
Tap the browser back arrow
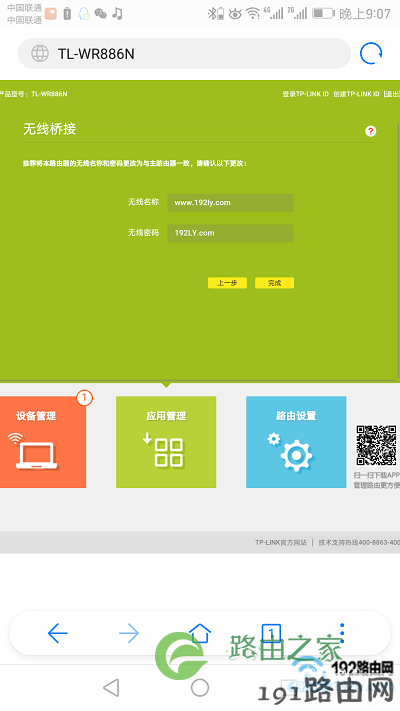(58, 633)
